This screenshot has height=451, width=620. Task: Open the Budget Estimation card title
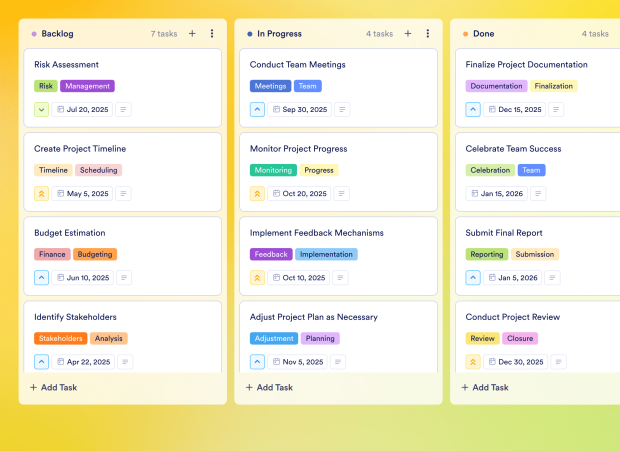70,233
